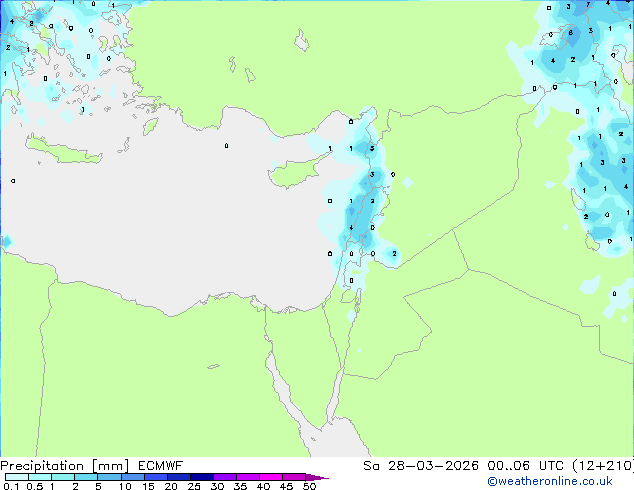Click the 30–35 mm purple legend swatch
The width and height of the screenshot is (634, 490).
click(225, 477)
